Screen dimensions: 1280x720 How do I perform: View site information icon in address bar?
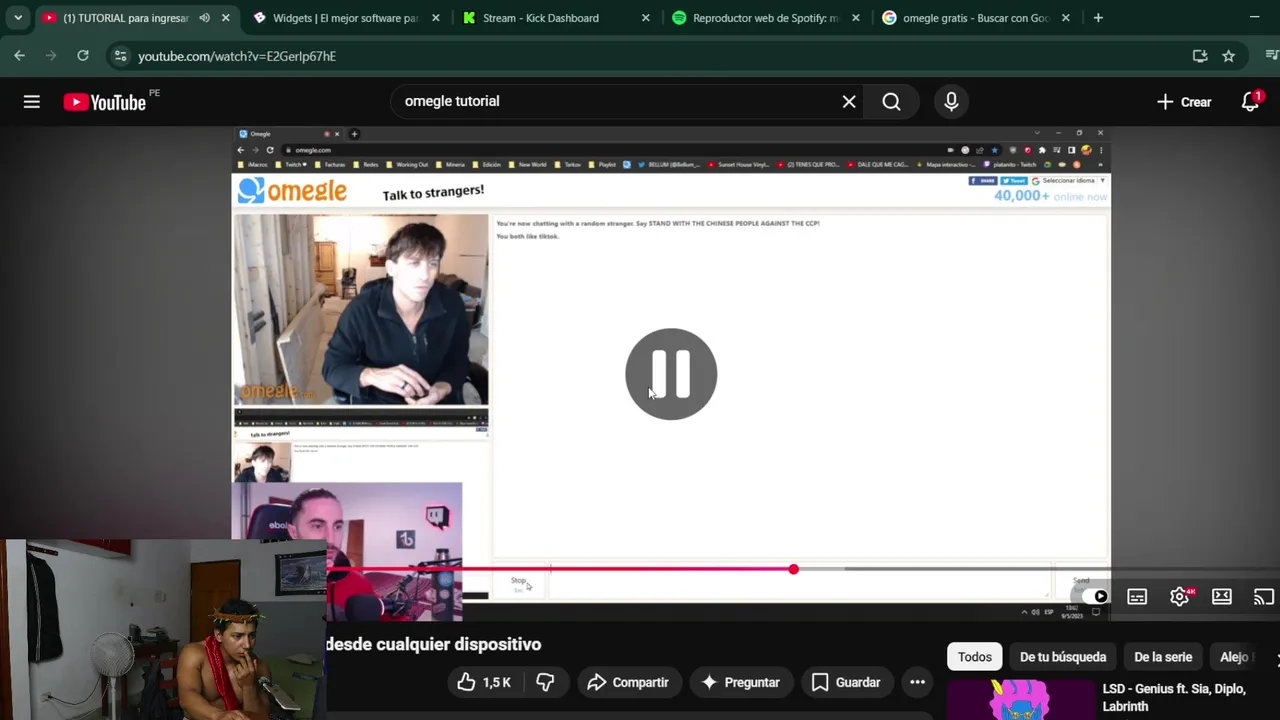[120, 56]
